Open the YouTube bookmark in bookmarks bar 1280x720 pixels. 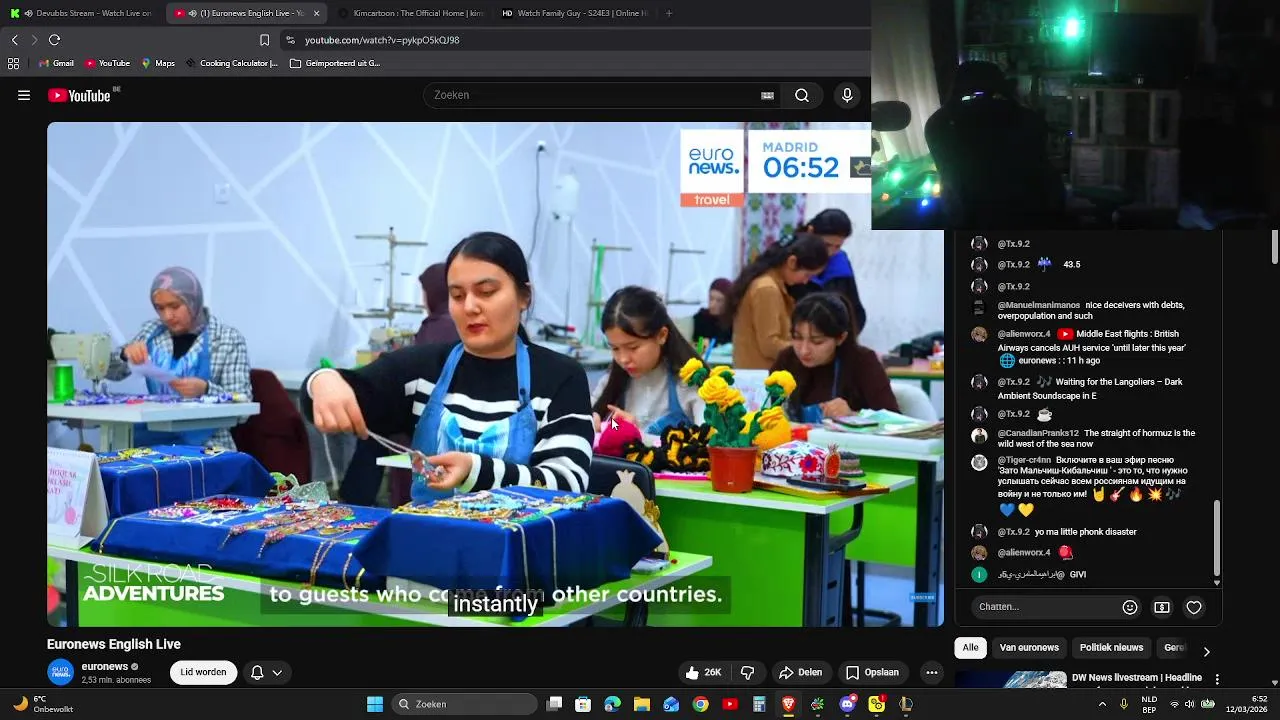point(107,63)
